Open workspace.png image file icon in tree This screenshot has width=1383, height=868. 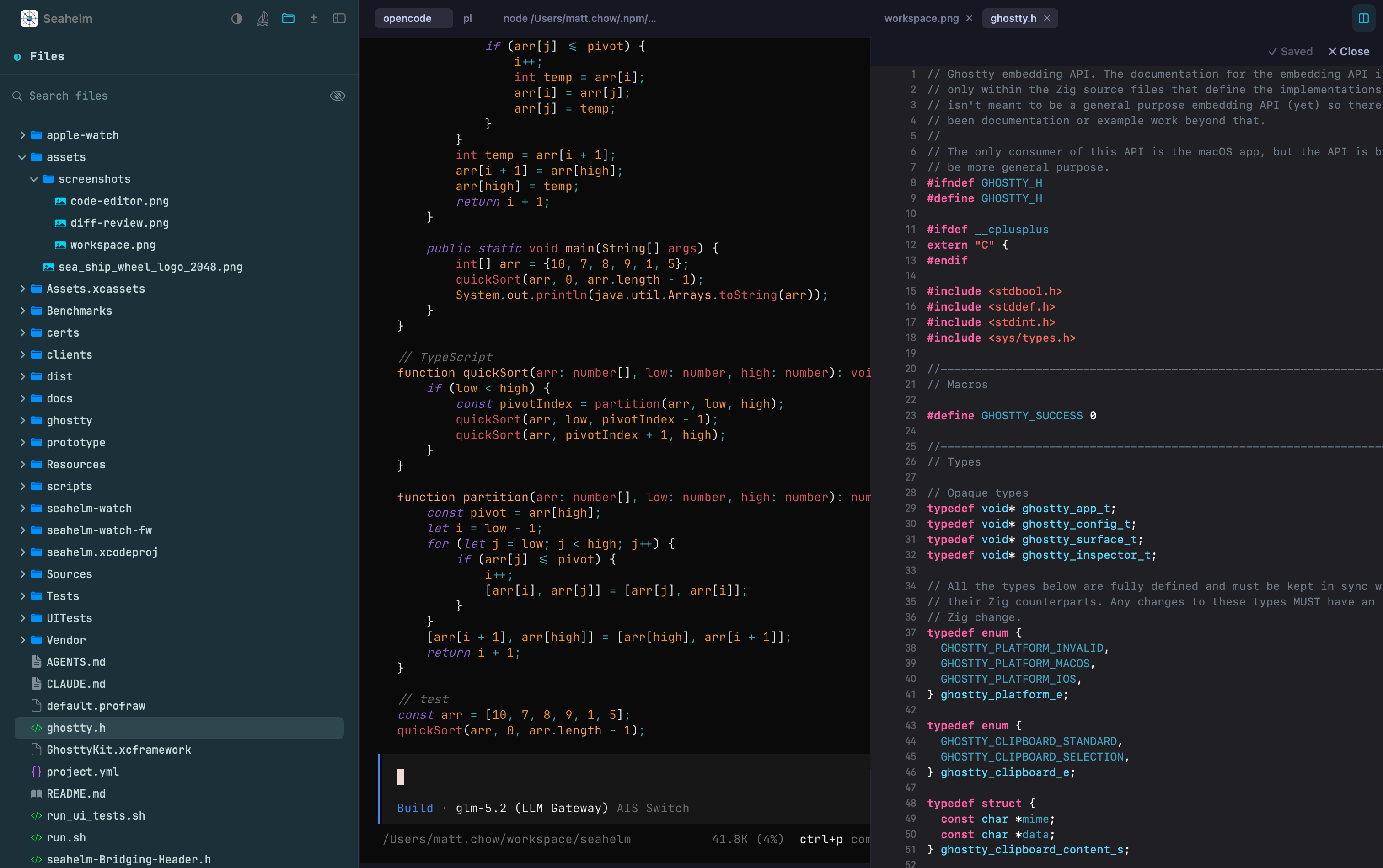pos(60,245)
